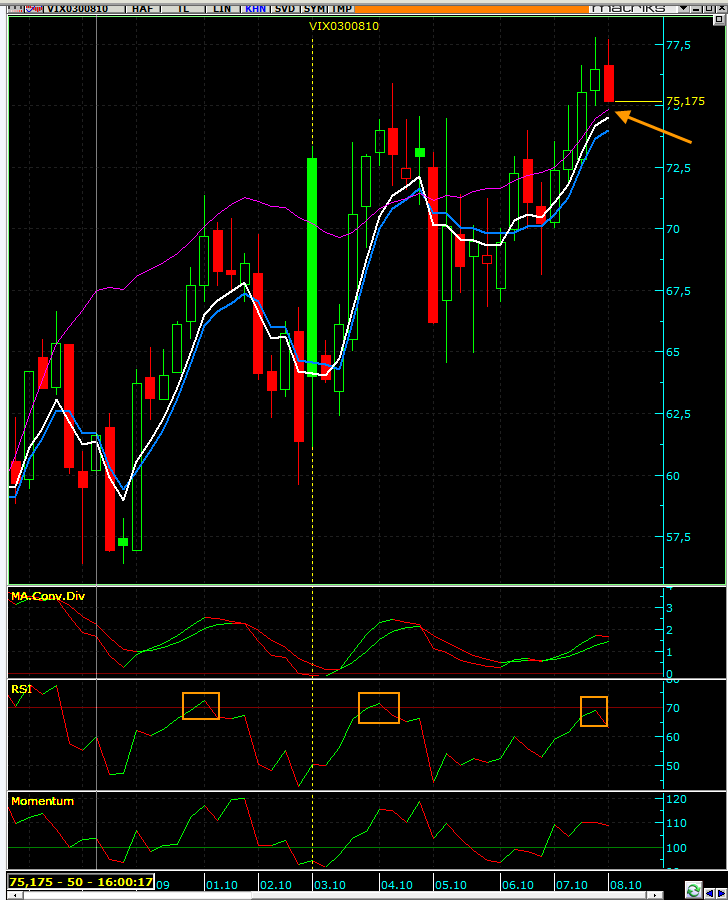The height and width of the screenshot is (900, 728).
Task: Select the leftmost orange rectangle on the RSI panel
Action: click(200, 705)
